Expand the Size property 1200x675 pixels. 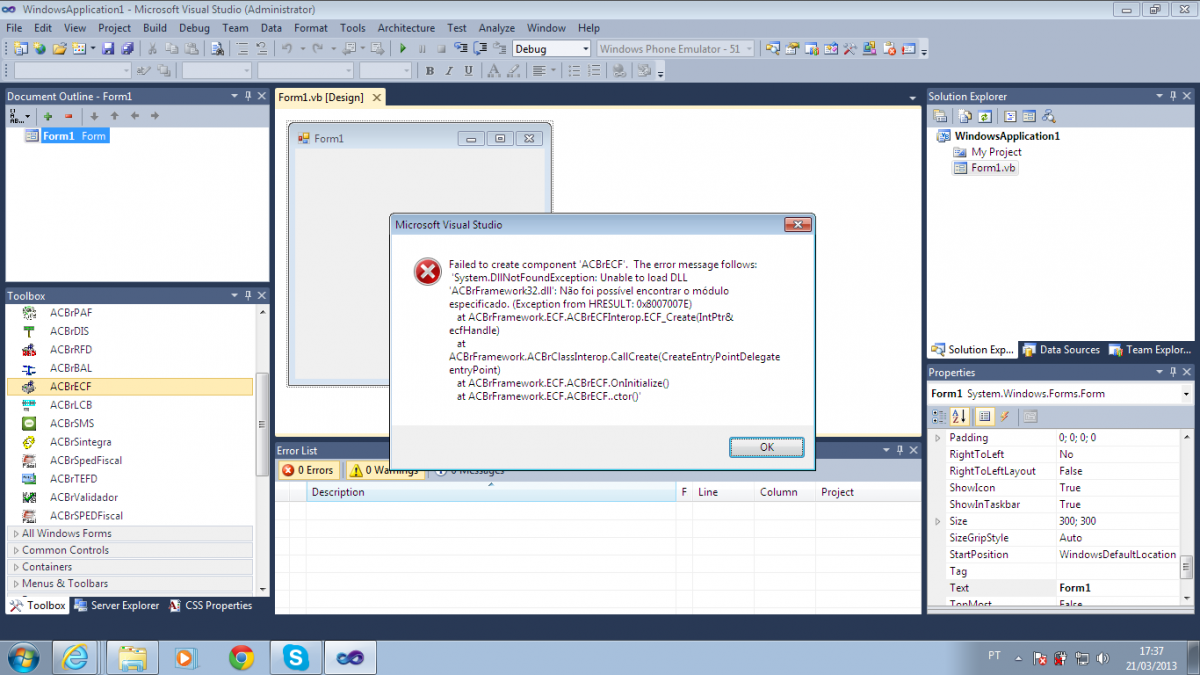[x=937, y=521]
